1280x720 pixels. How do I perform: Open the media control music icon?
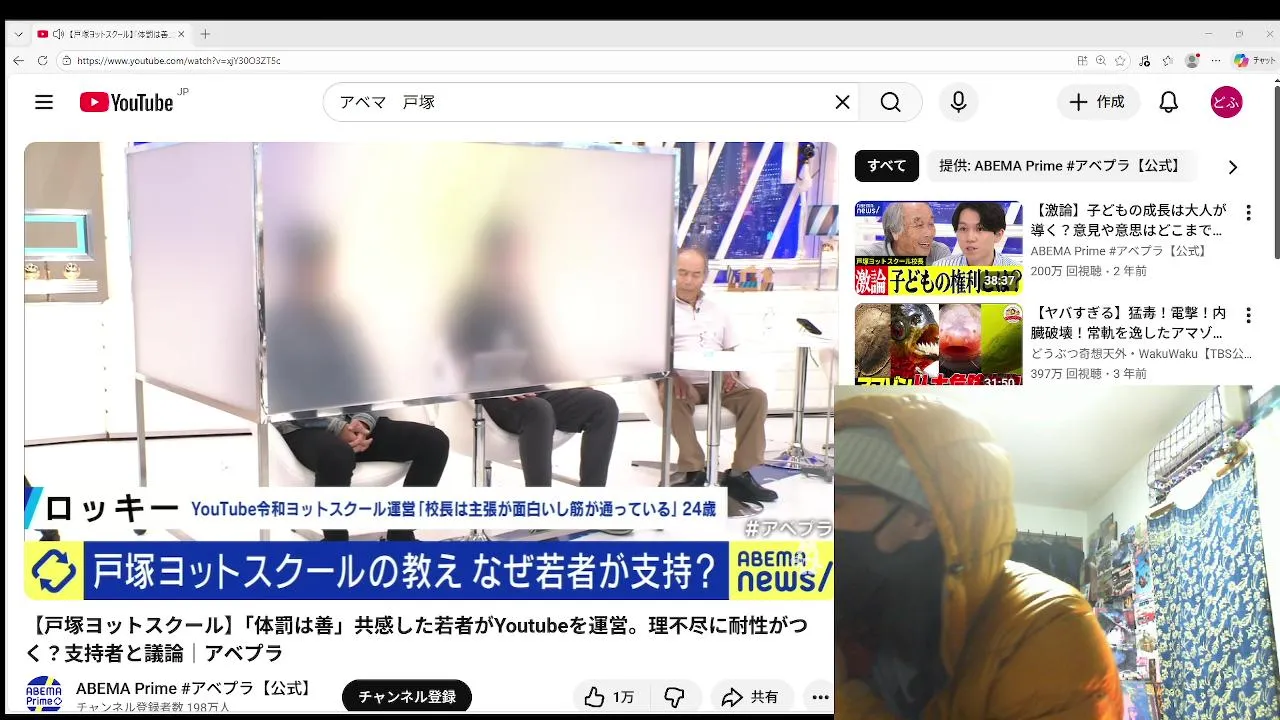[x=1145, y=60]
